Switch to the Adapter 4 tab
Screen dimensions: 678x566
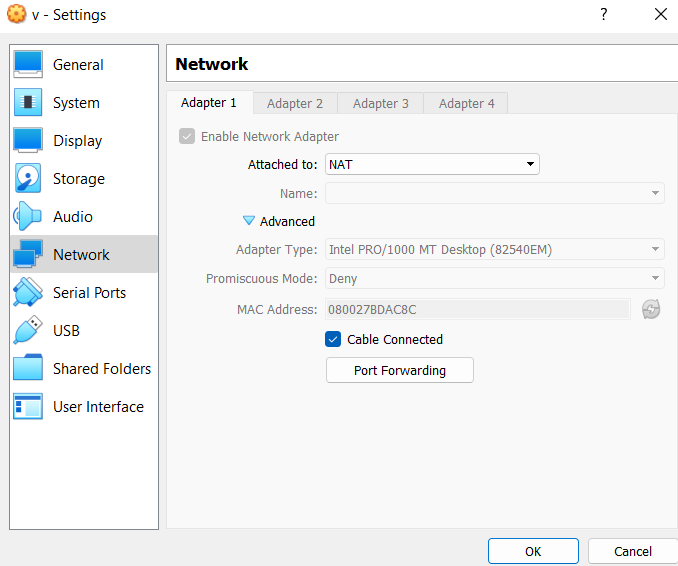click(467, 103)
